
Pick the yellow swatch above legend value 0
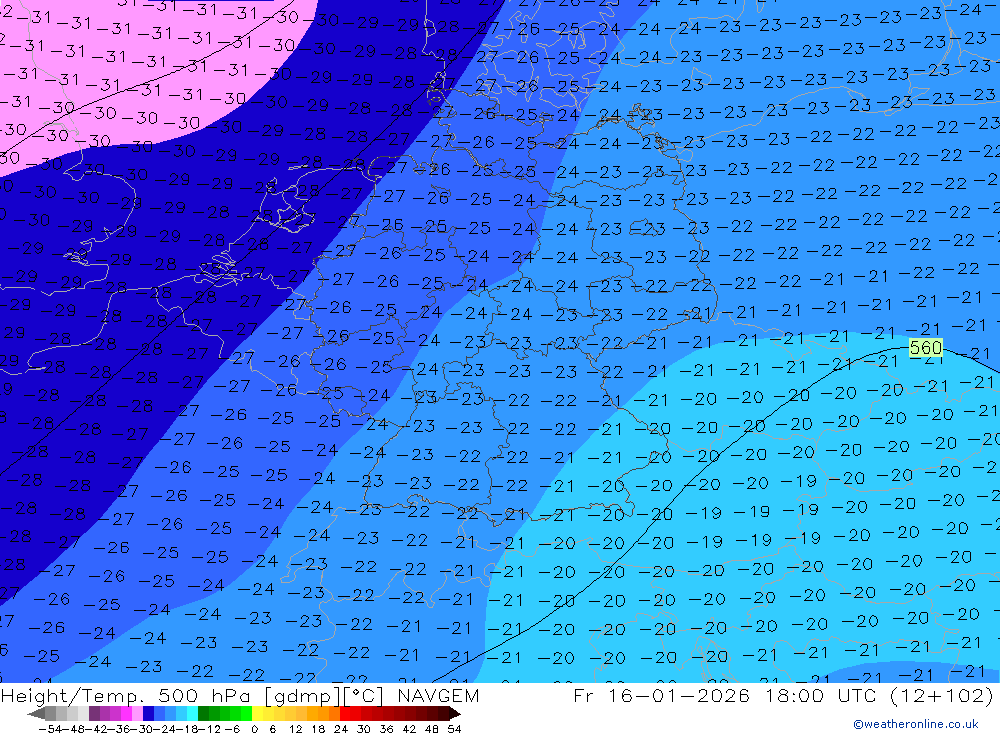[258, 713]
